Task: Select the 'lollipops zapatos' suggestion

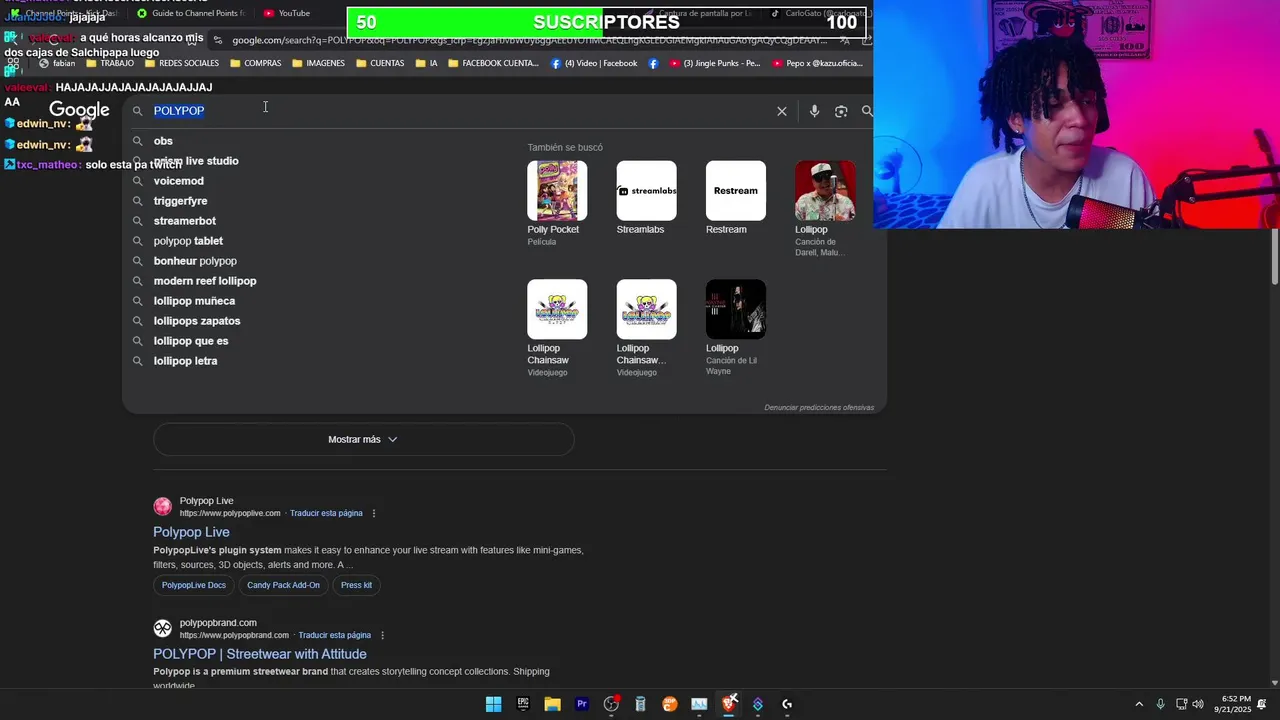Action: tap(197, 321)
